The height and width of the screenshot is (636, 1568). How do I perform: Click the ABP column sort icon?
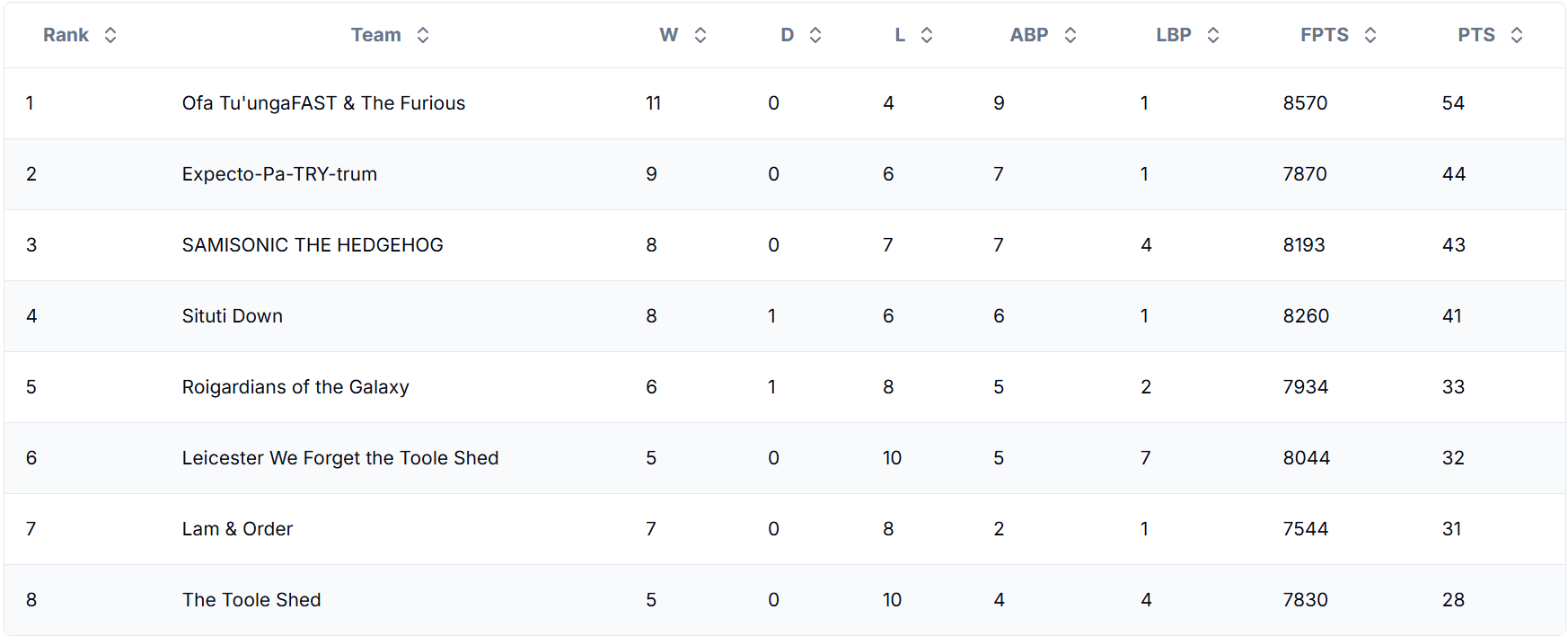pos(1070,35)
